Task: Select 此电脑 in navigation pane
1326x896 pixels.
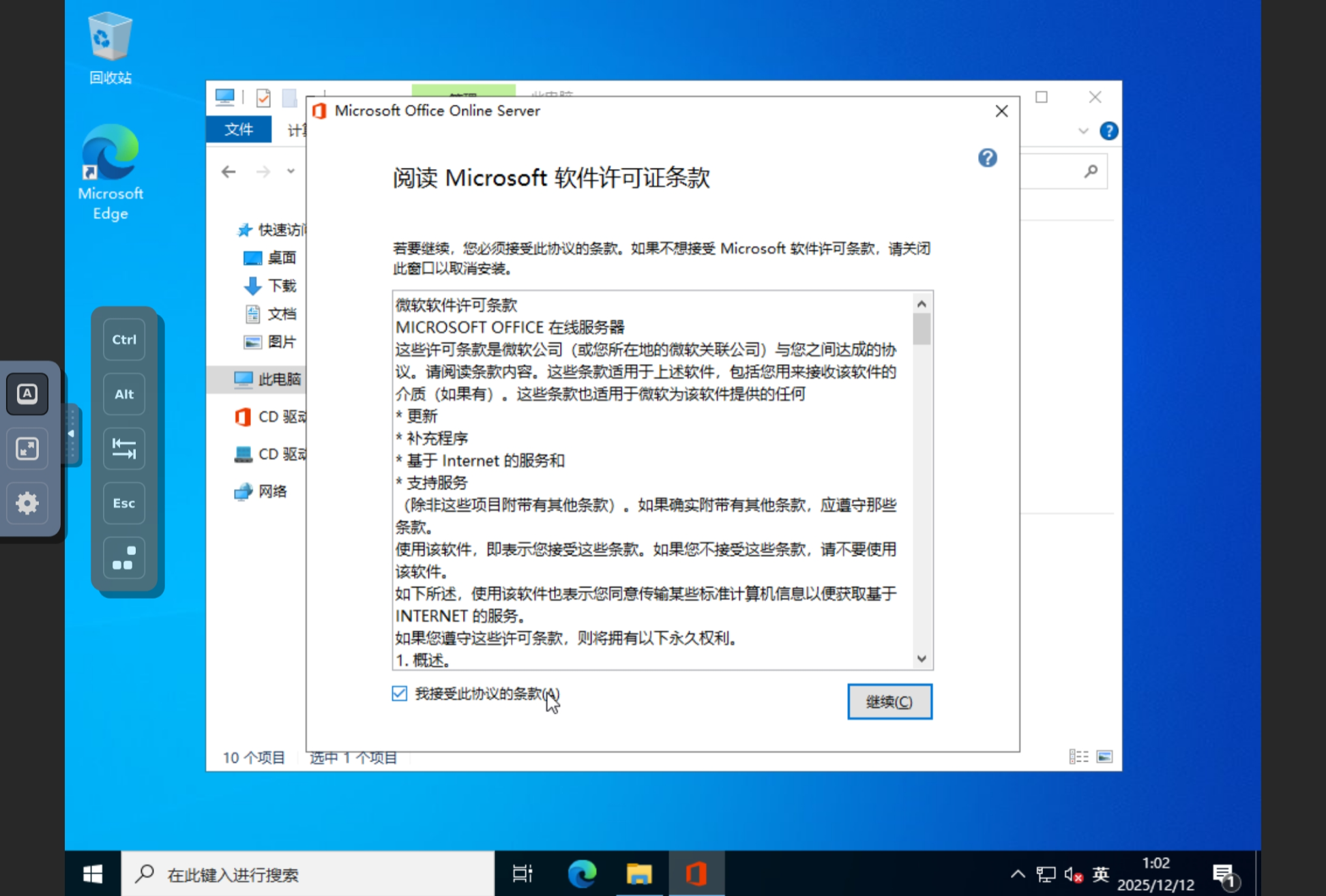Action: 278,379
